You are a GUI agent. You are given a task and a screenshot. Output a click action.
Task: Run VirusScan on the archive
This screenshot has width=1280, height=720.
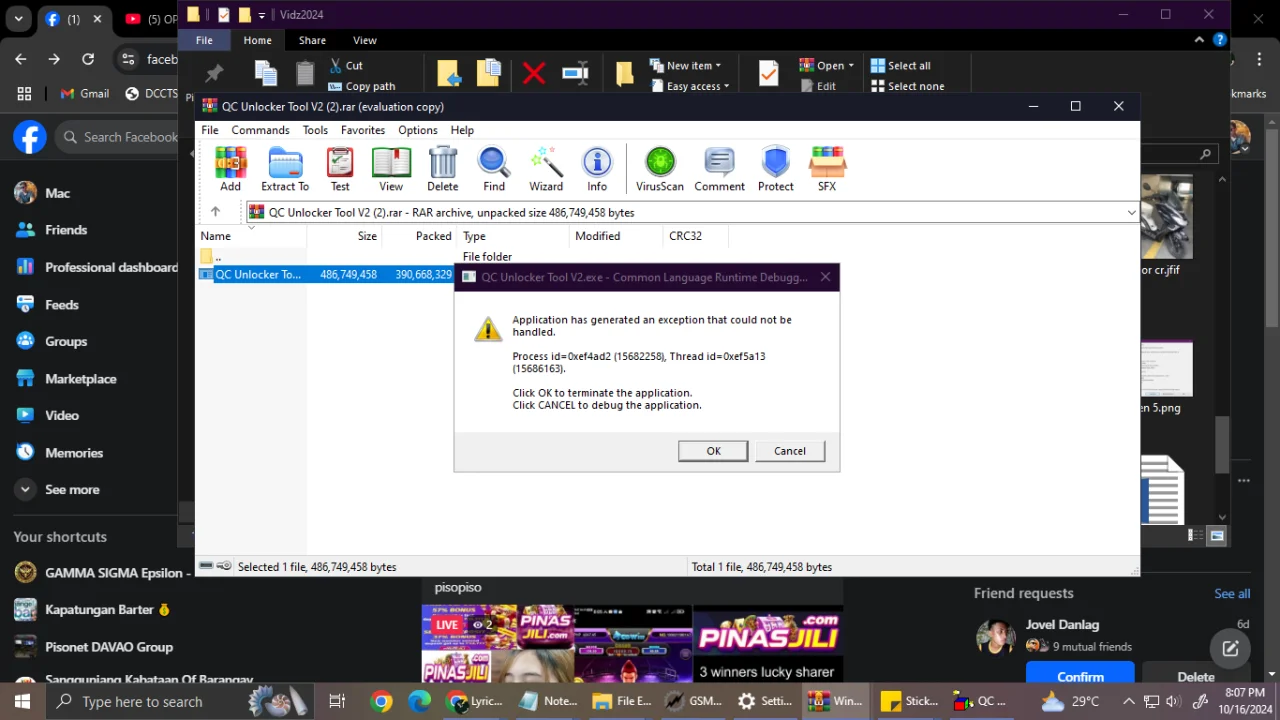[x=660, y=169]
